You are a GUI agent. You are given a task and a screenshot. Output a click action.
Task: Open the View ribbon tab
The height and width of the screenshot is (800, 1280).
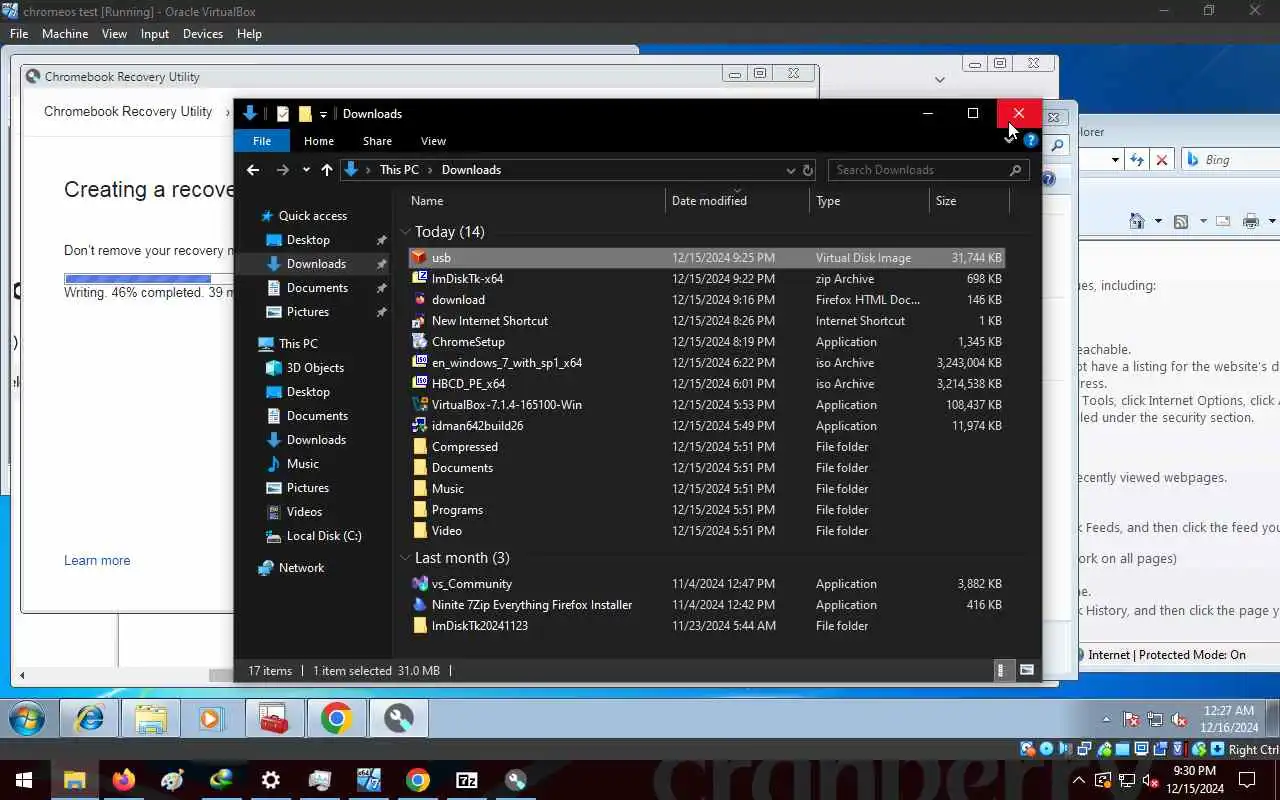click(433, 141)
